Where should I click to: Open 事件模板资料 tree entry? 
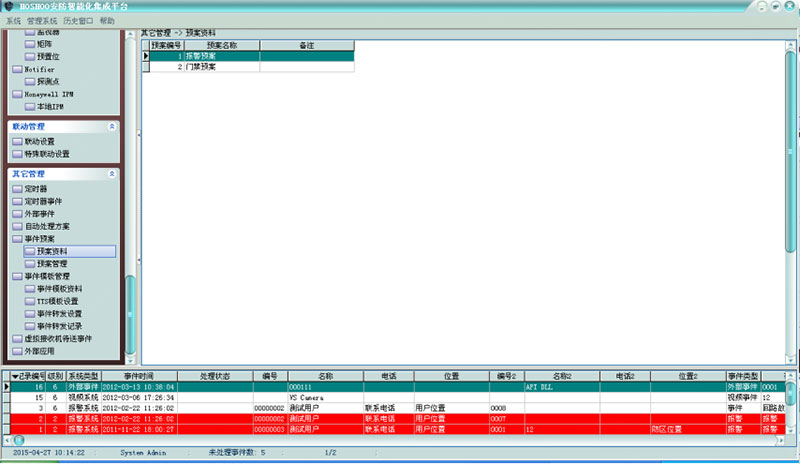[59, 289]
